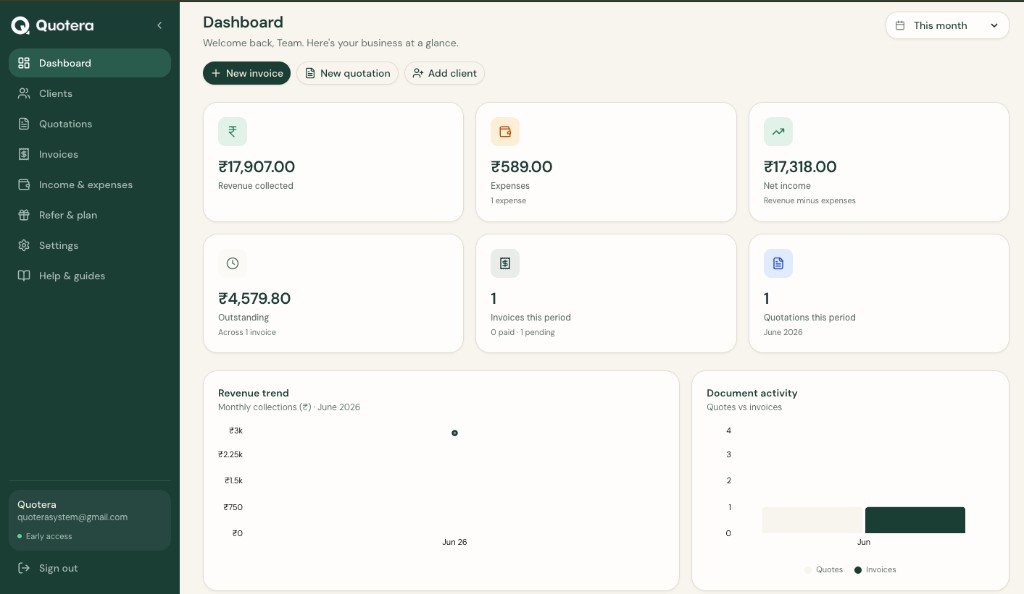This screenshot has width=1024, height=594.
Task: Click the wallet icon on Expenses card
Action: click(x=505, y=131)
